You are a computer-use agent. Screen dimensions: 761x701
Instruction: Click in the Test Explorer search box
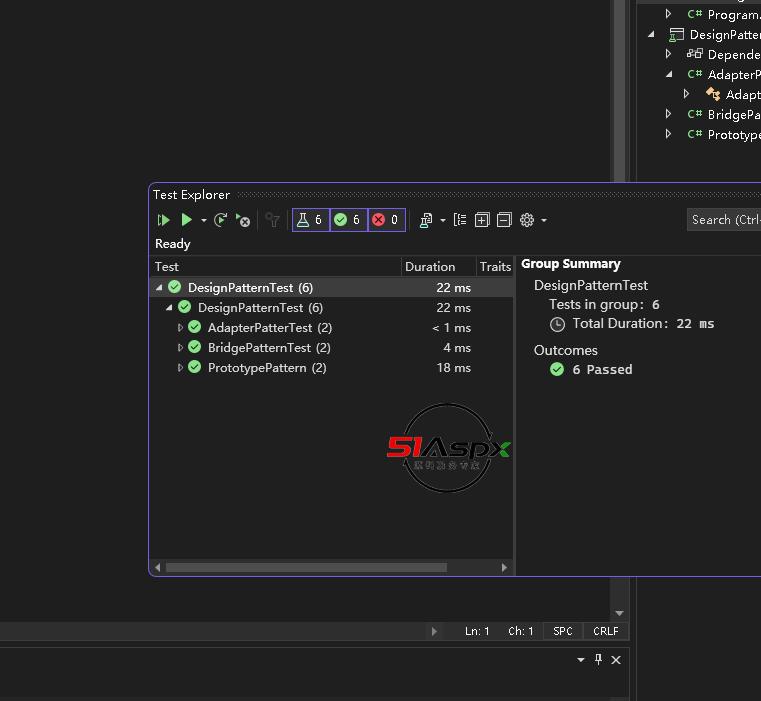pyautogui.click(x=724, y=220)
